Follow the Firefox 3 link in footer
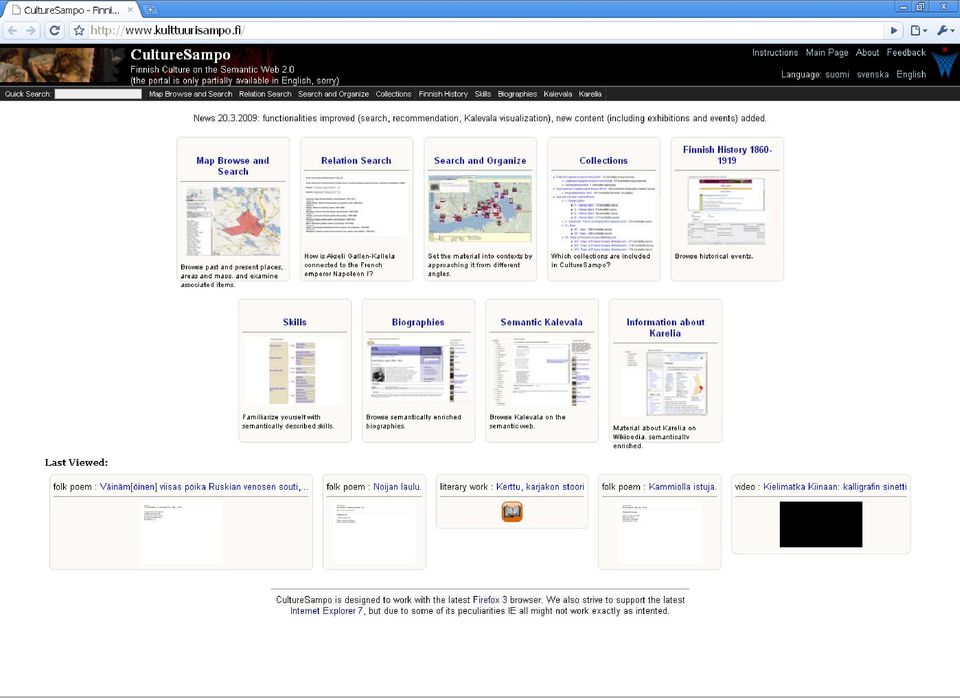Viewport: 960px width, 698px height. pos(490,600)
